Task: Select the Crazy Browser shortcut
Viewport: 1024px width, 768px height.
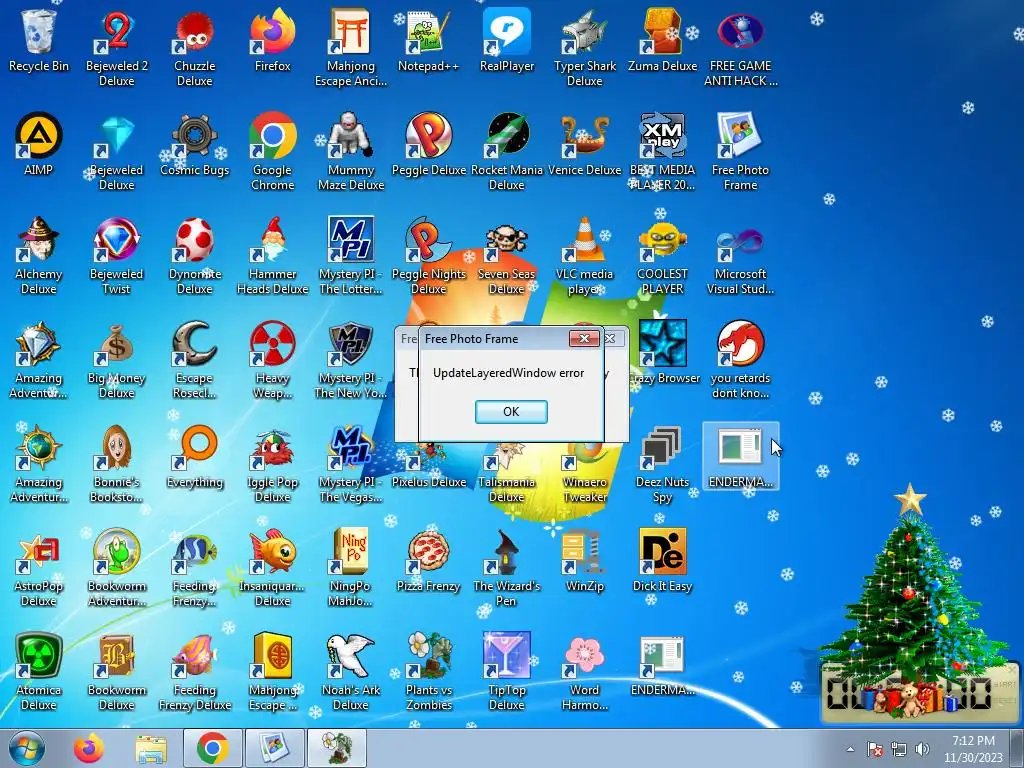Action: click(x=662, y=353)
